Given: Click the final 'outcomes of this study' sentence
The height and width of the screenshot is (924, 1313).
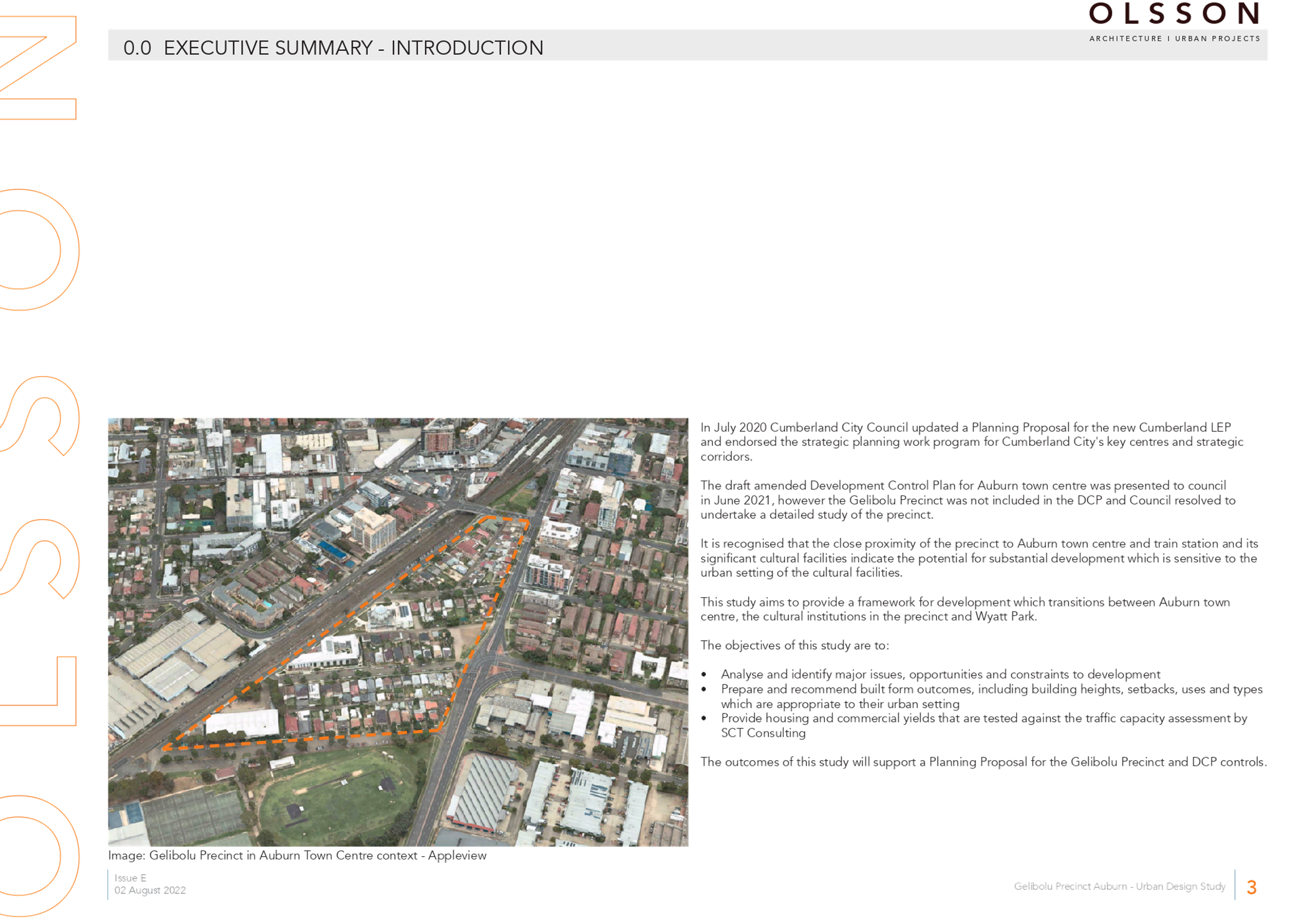Looking at the screenshot, I should 982,762.
